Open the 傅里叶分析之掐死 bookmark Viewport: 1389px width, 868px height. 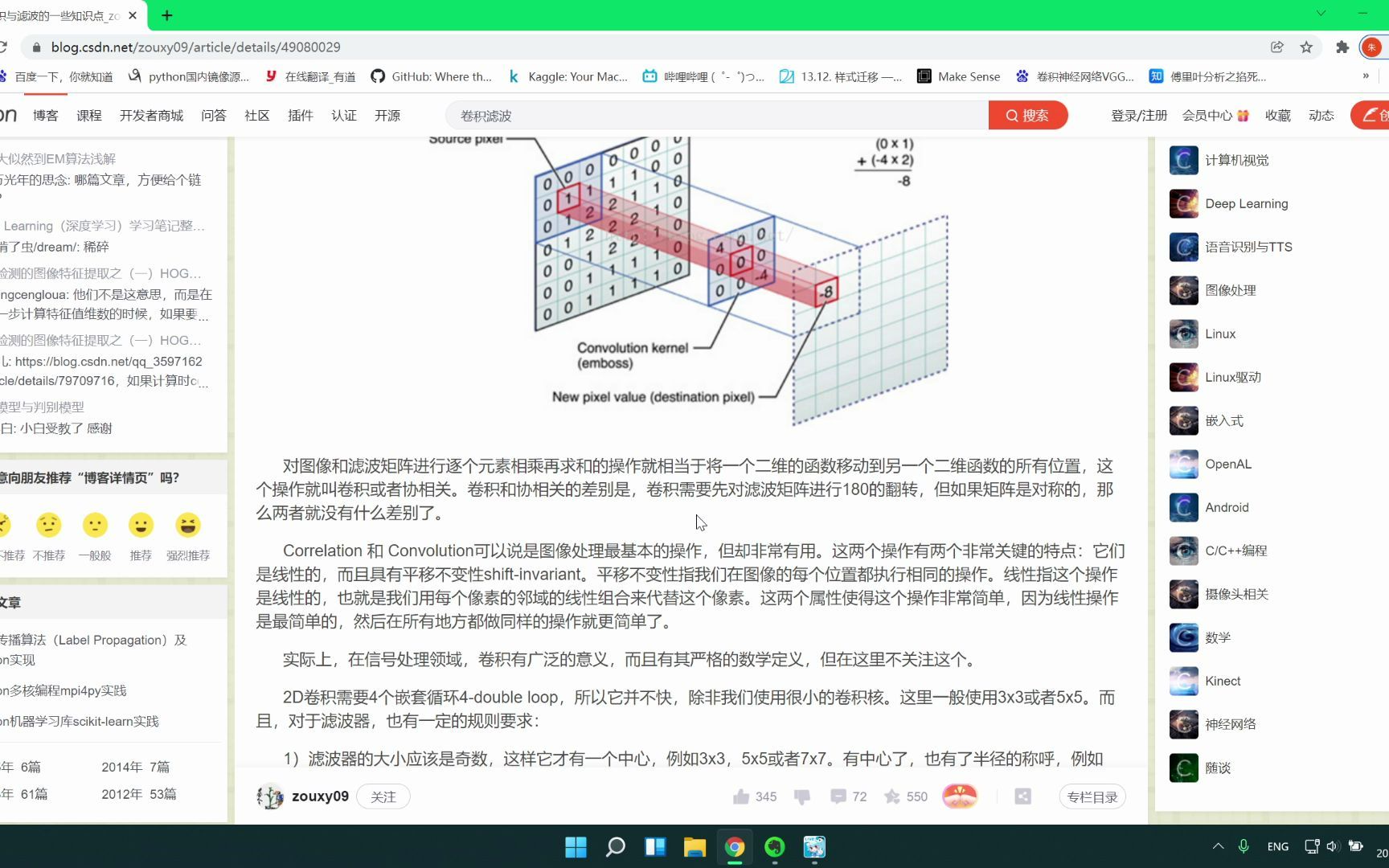pyautogui.click(x=1207, y=76)
